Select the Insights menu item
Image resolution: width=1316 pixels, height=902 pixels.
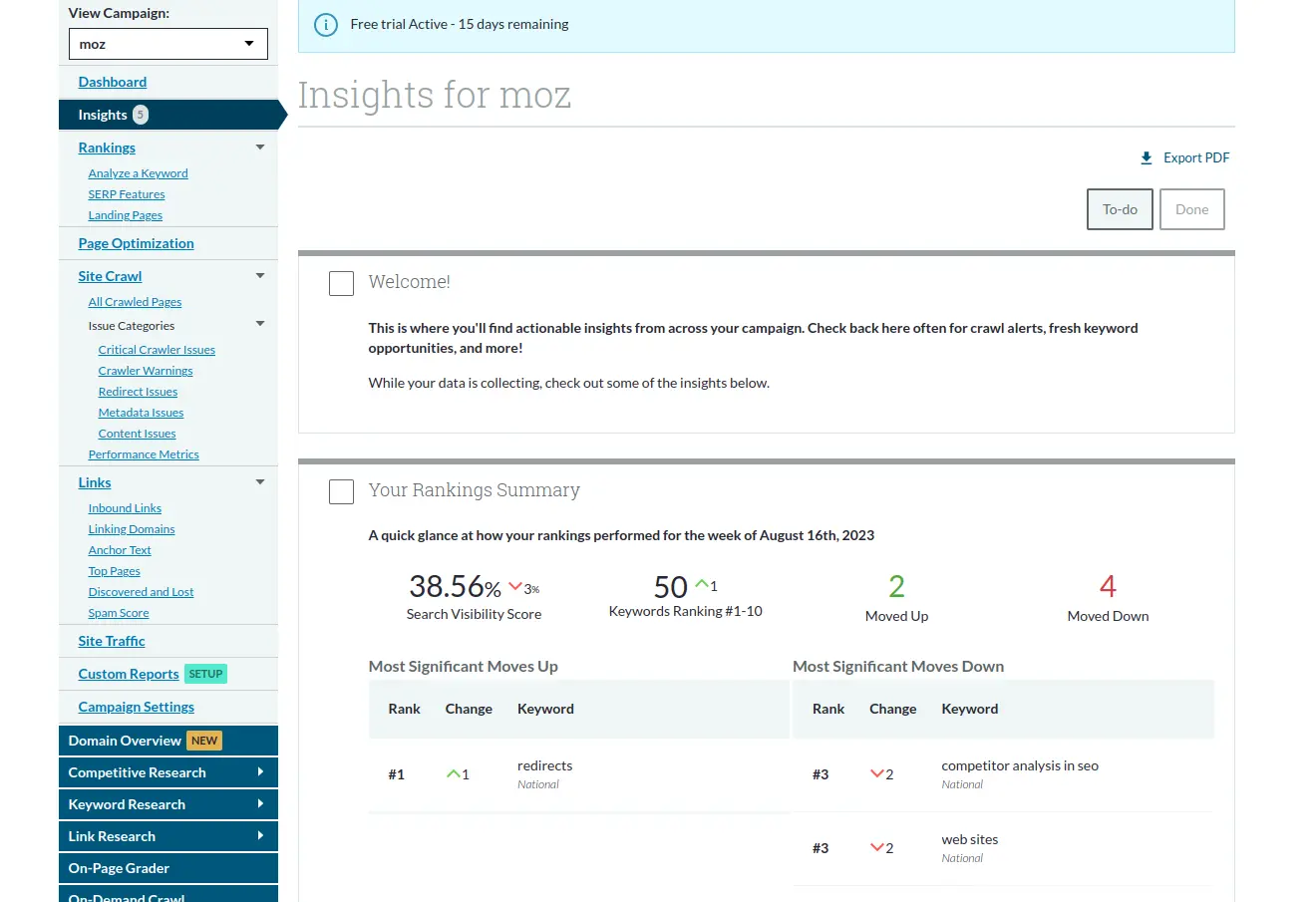coord(168,115)
